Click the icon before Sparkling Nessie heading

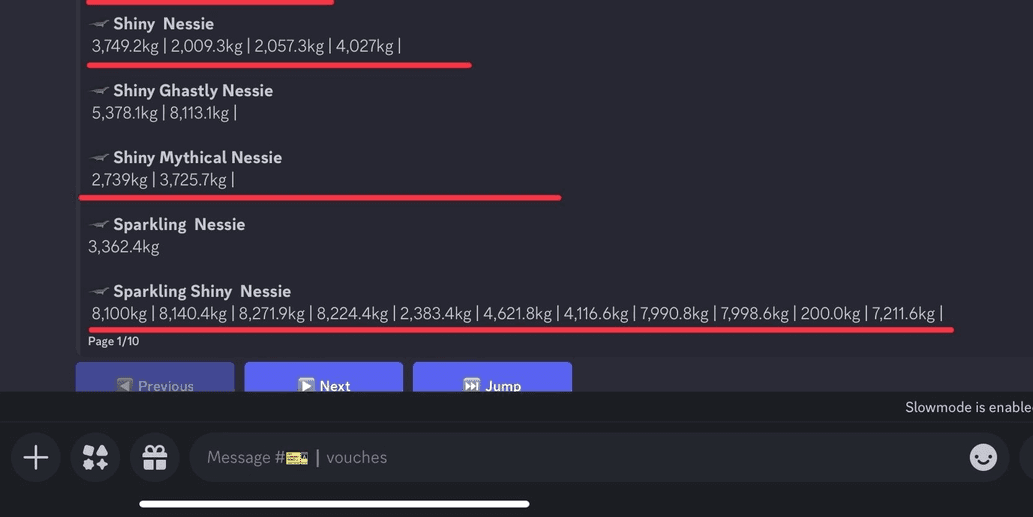[99, 225]
